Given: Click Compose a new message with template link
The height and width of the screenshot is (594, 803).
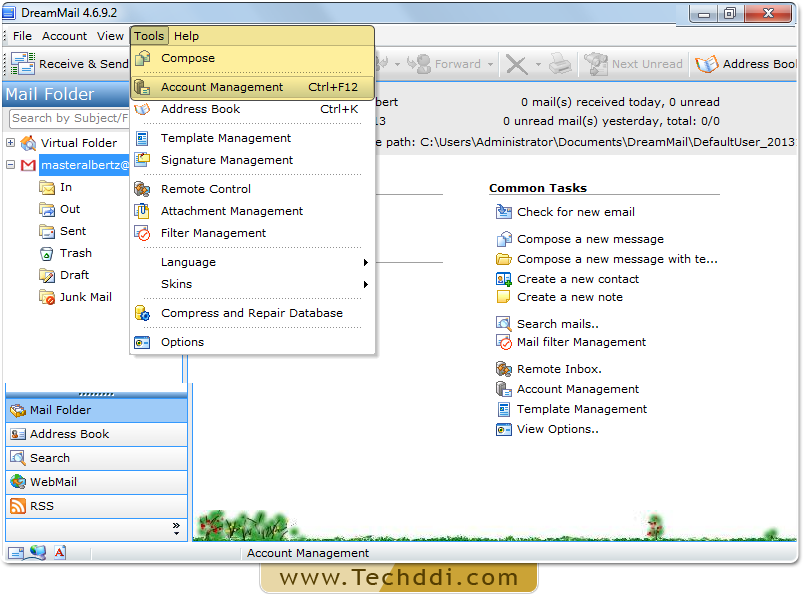Looking at the screenshot, I should pos(617,259).
